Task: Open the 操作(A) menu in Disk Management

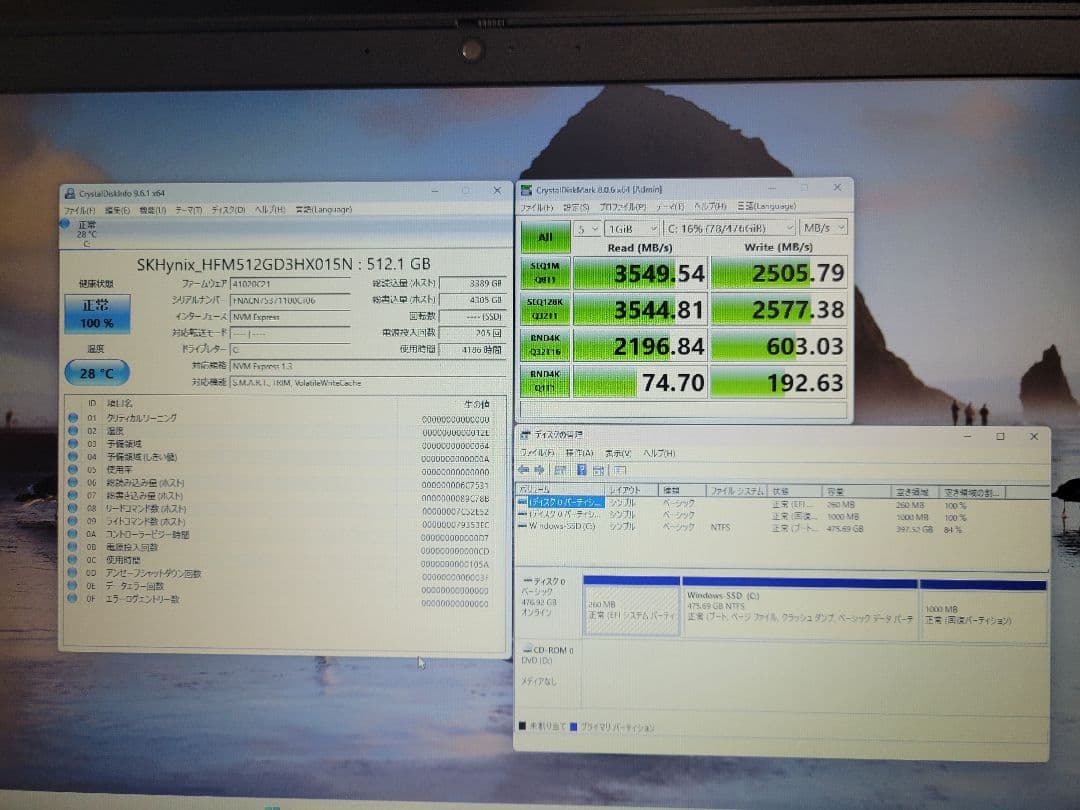Action: [580, 453]
